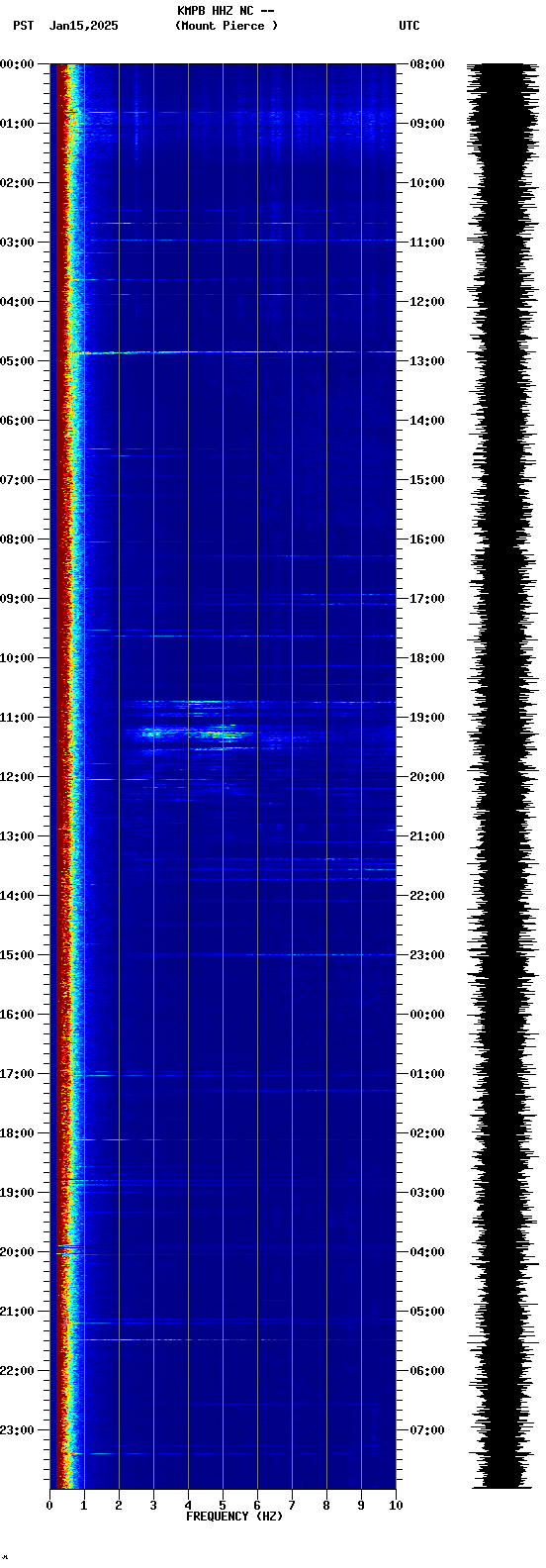The height and width of the screenshot is (1568, 546).
Task: Click the bright 3 Hz energy burst after 11:00 PST
Action: click(x=152, y=733)
